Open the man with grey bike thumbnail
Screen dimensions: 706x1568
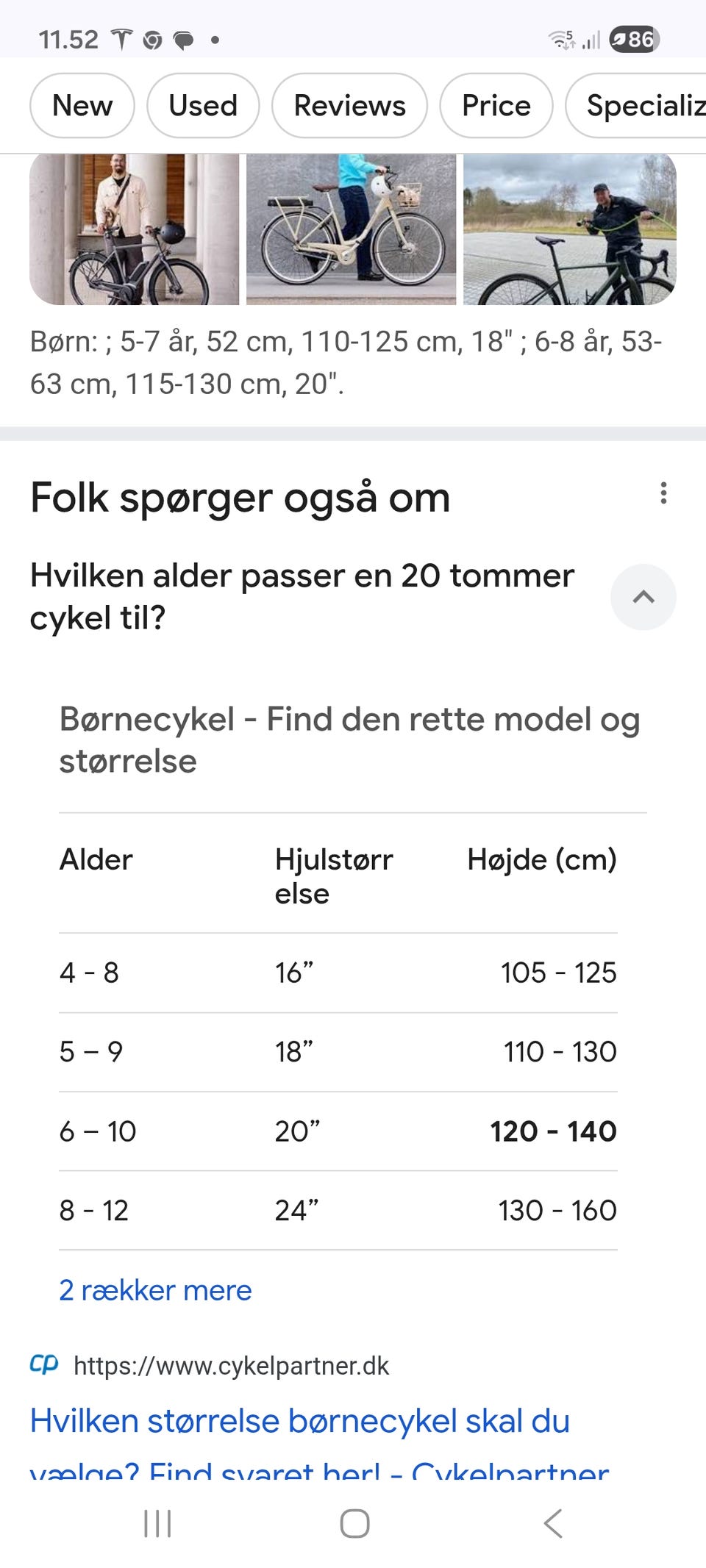click(135, 229)
